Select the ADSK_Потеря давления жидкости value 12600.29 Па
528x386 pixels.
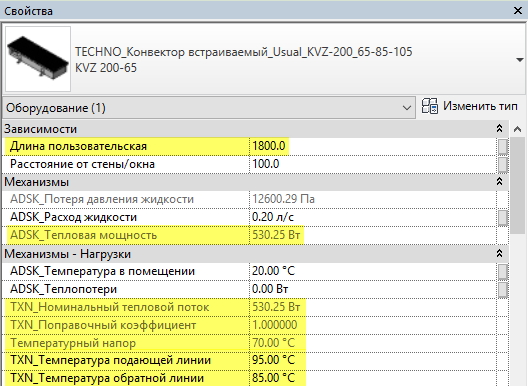point(283,199)
